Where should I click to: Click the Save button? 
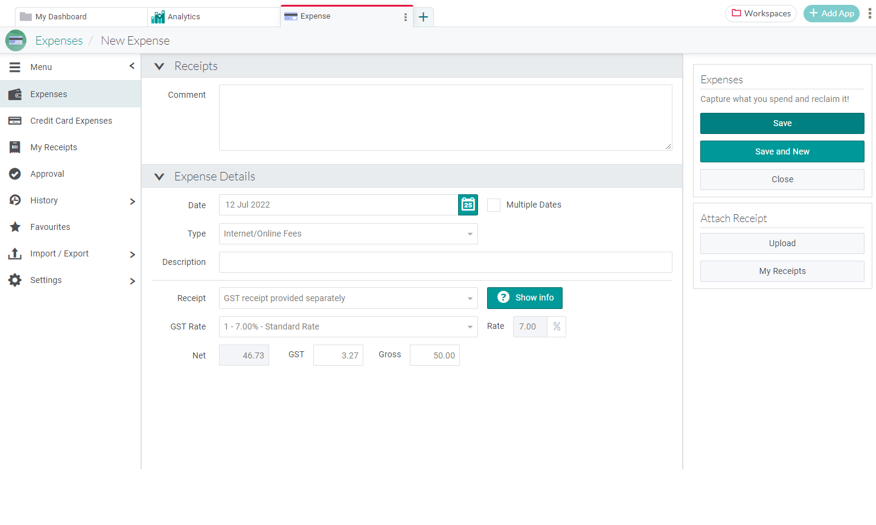click(782, 123)
